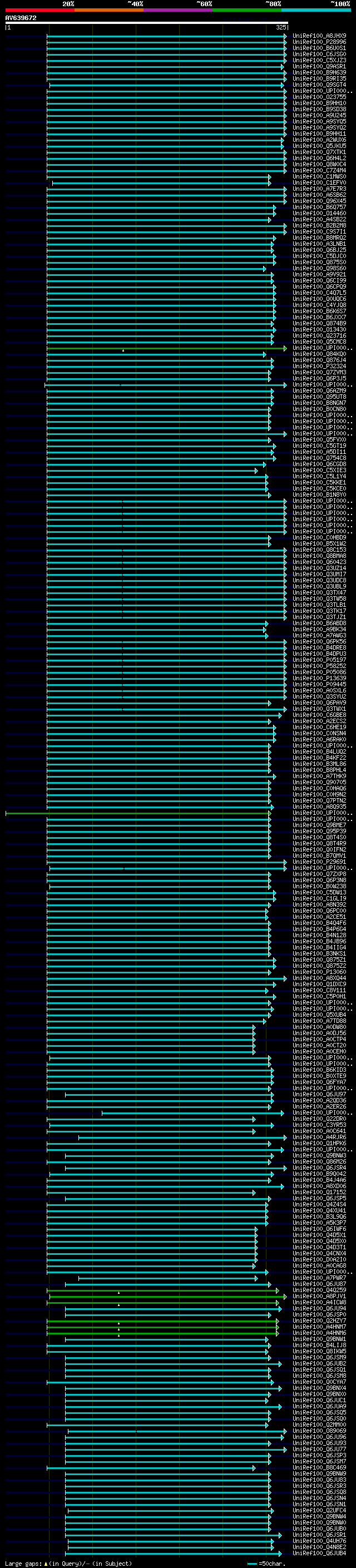Image resolution: width=356 pixels, height=1568 pixels.
Task: Click the orange ~40% identity legend segment
Action: click(x=109, y=11)
